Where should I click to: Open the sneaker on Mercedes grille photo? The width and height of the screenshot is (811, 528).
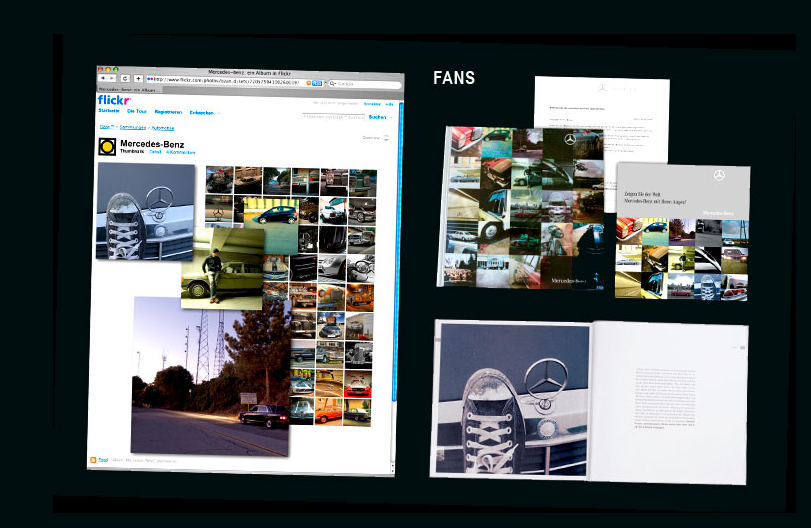tap(145, 211)
